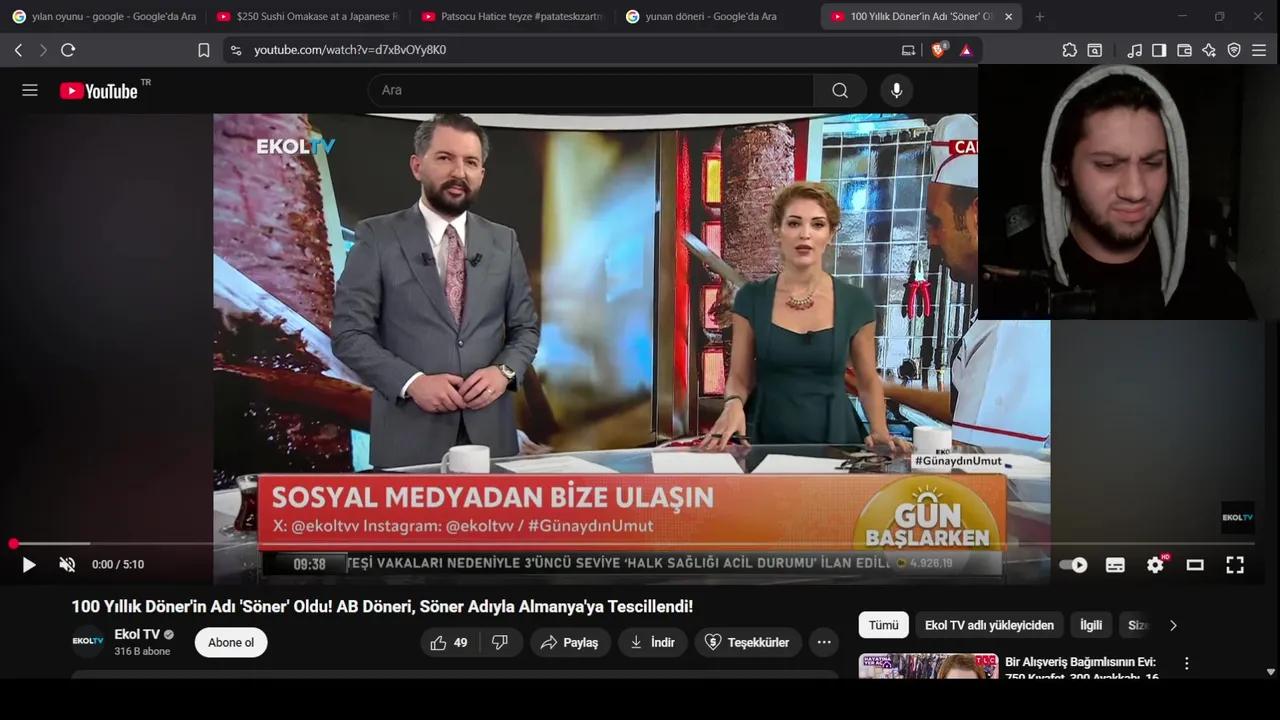Unmute the video using the speaker icon
Viewport: 1280px width, 720px height.
click(67, 565)
